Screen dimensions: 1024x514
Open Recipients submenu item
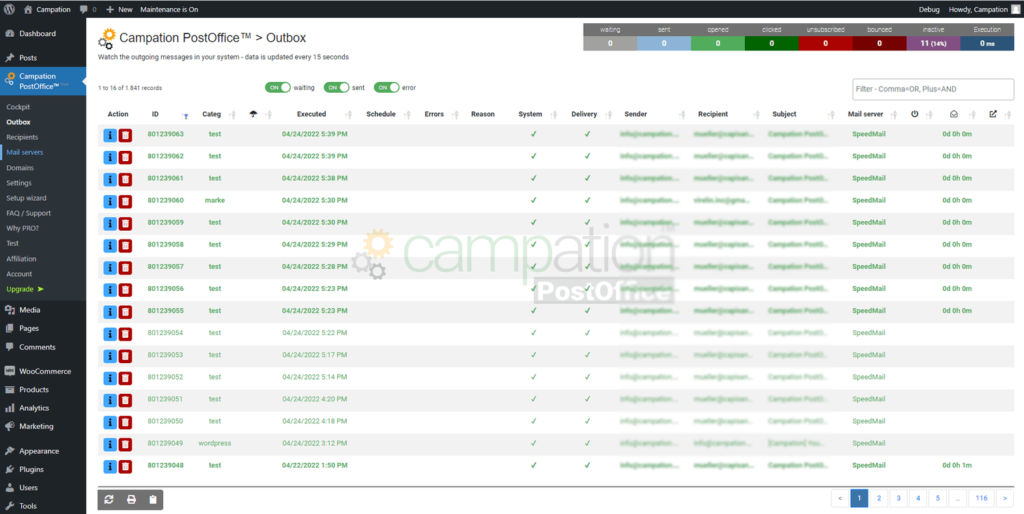(22, 137)
